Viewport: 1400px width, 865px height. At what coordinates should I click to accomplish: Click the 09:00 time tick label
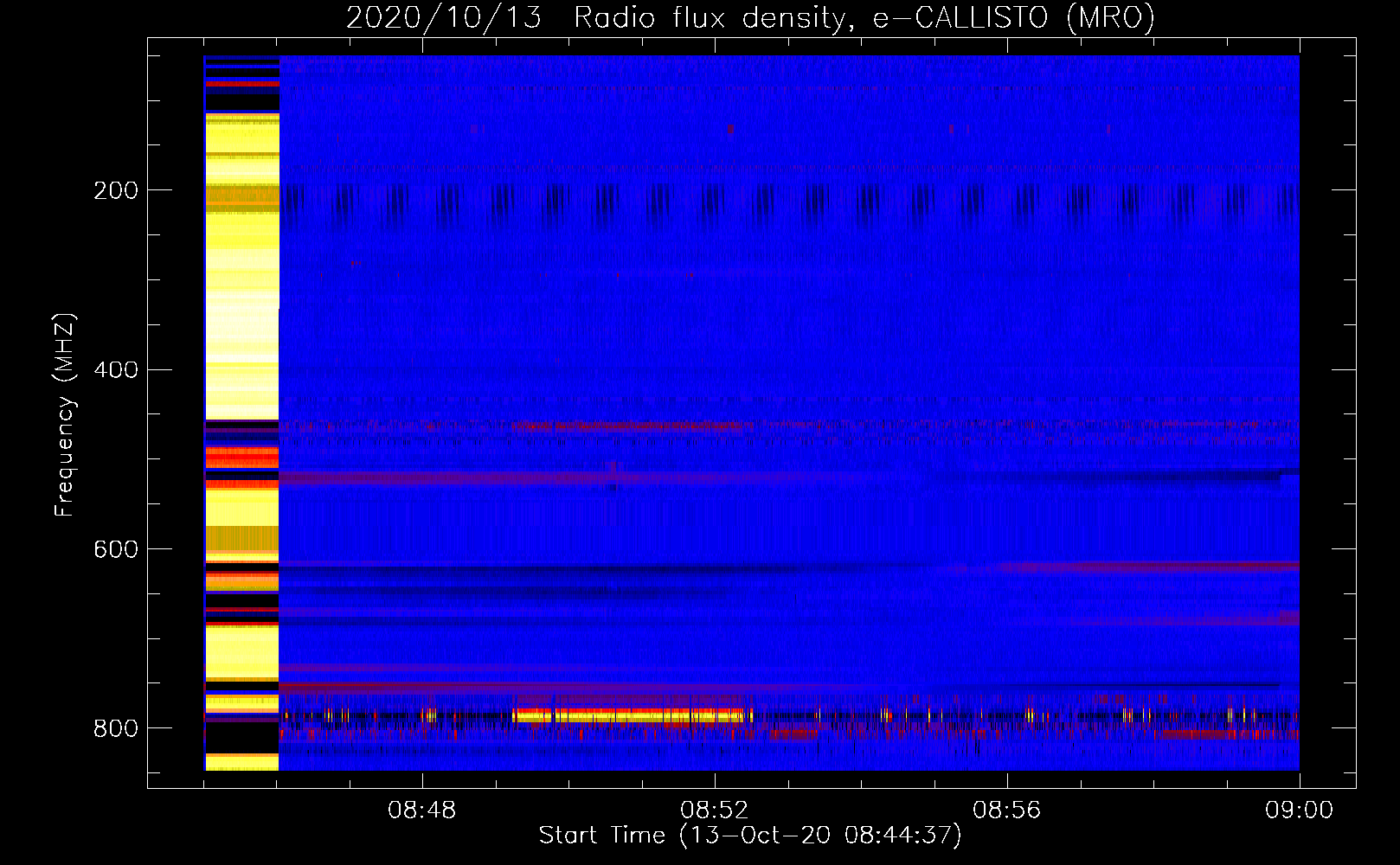point(1300,811)
